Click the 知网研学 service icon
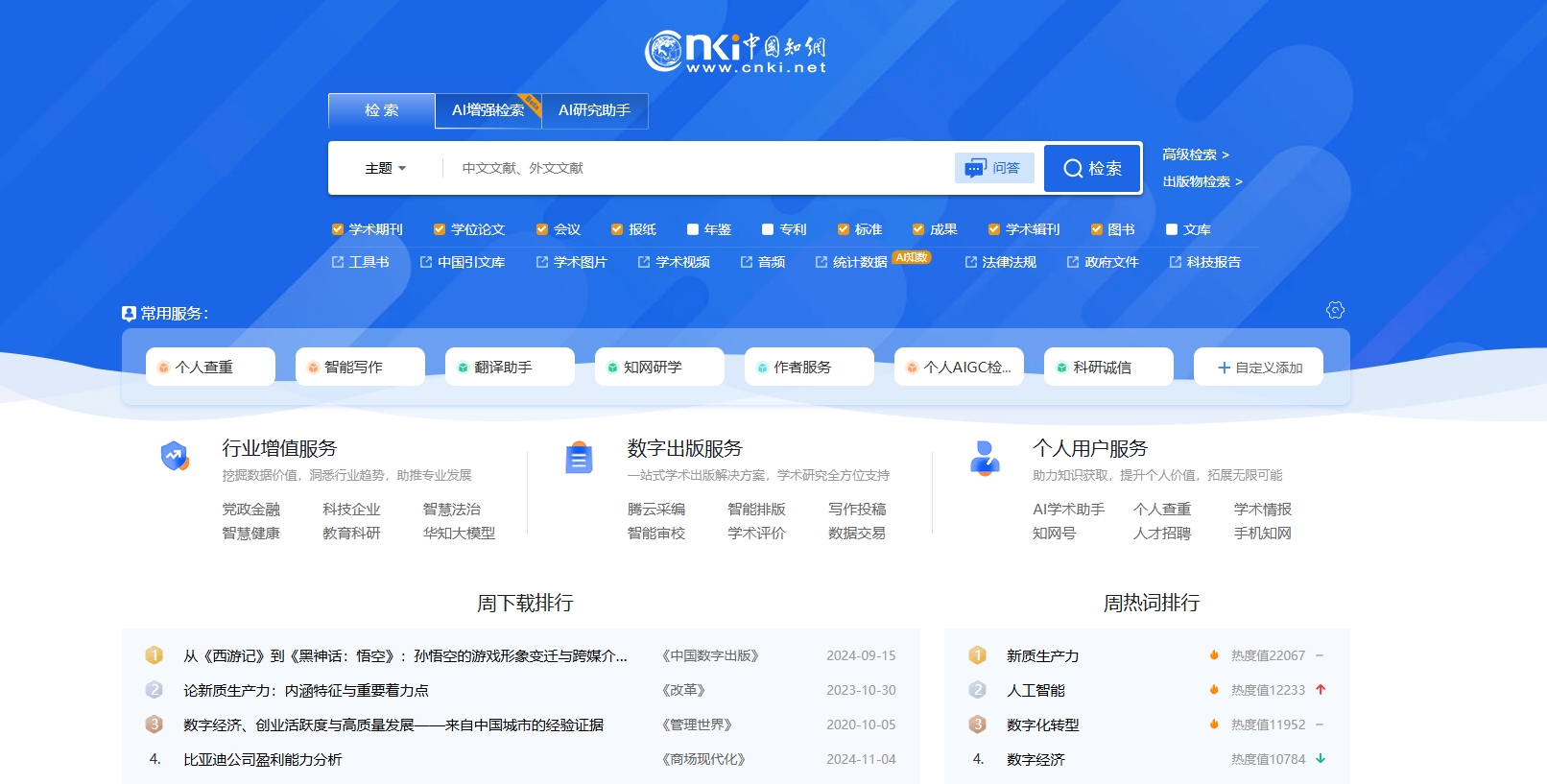 point(612,368)
